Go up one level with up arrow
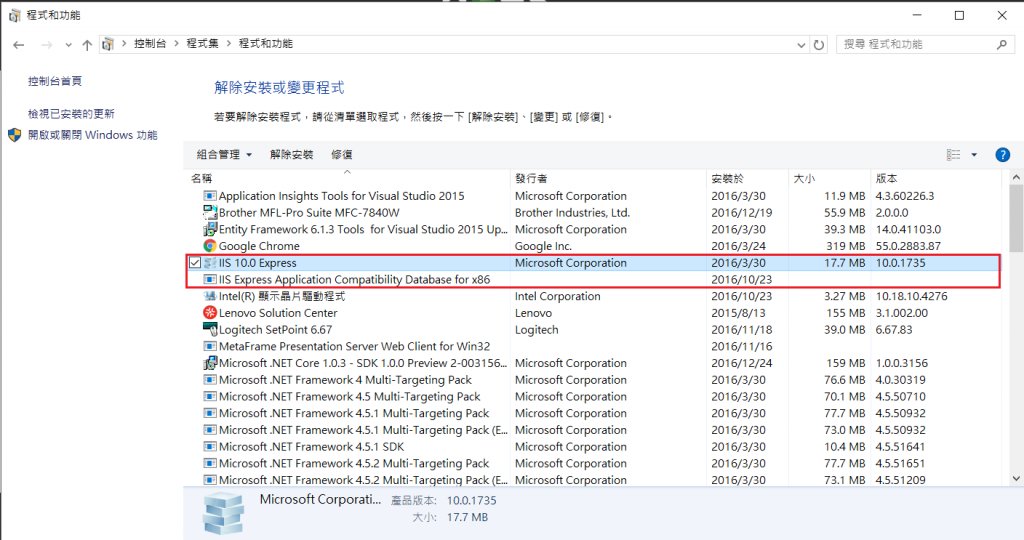The width and height of the screenshot is (1024, 540). [x=87, y=44]
